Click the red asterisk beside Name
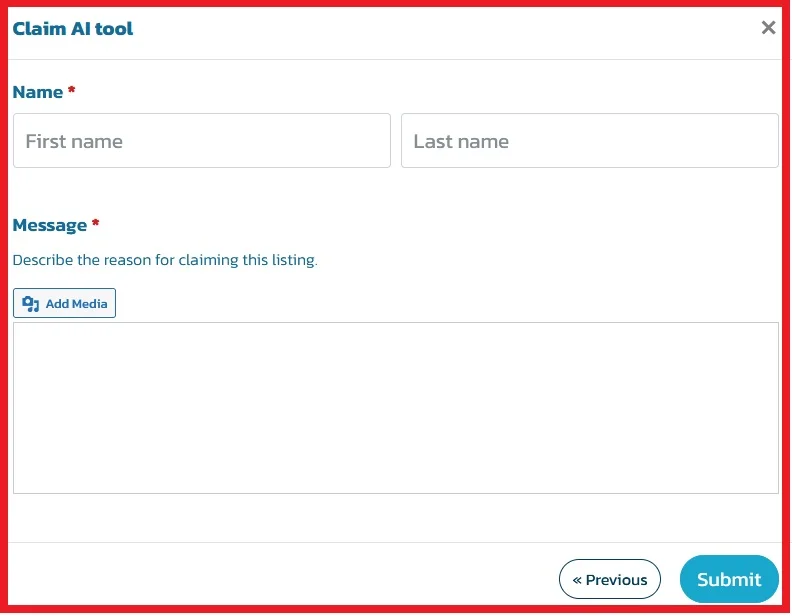The height and width of the screenshot is (616, 792). 72,92
